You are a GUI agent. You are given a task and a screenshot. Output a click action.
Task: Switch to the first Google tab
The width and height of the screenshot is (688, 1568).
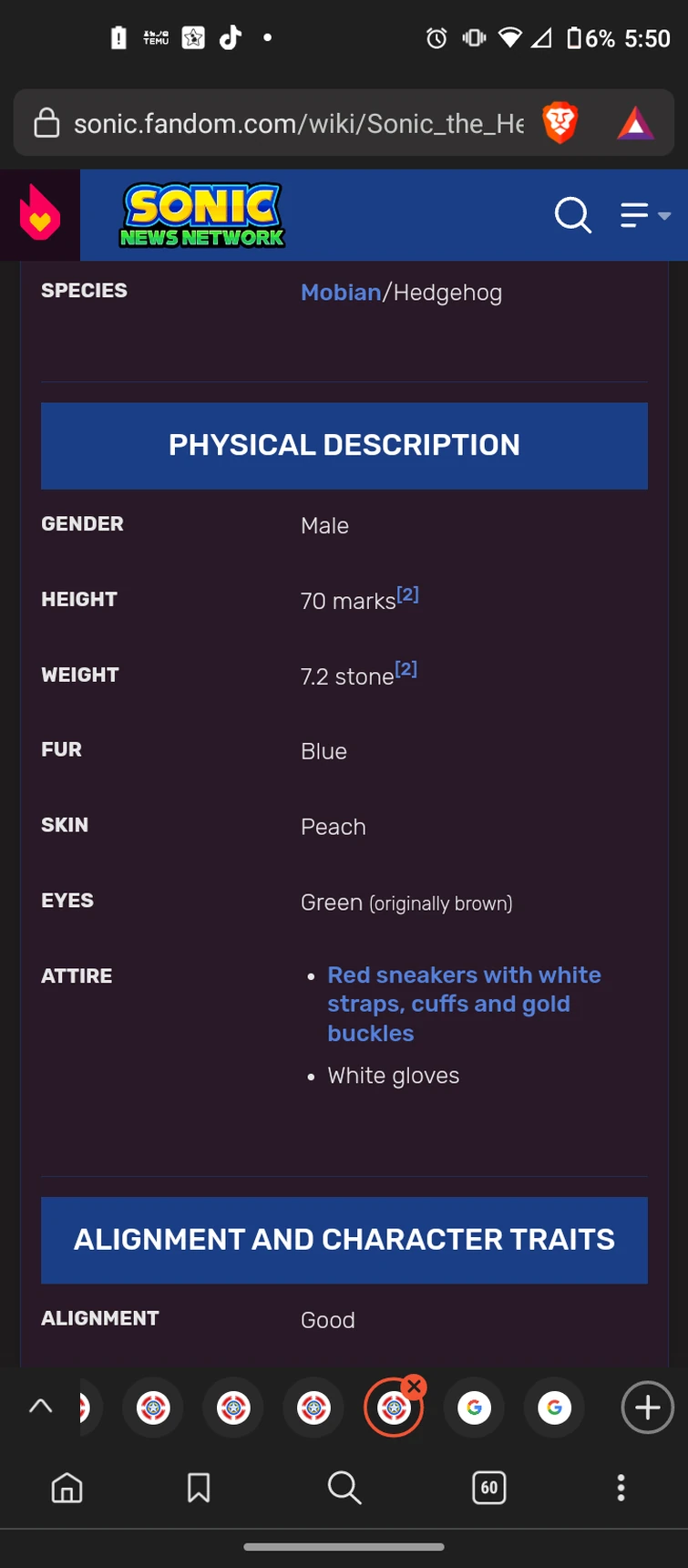[x=474, y=1408]
